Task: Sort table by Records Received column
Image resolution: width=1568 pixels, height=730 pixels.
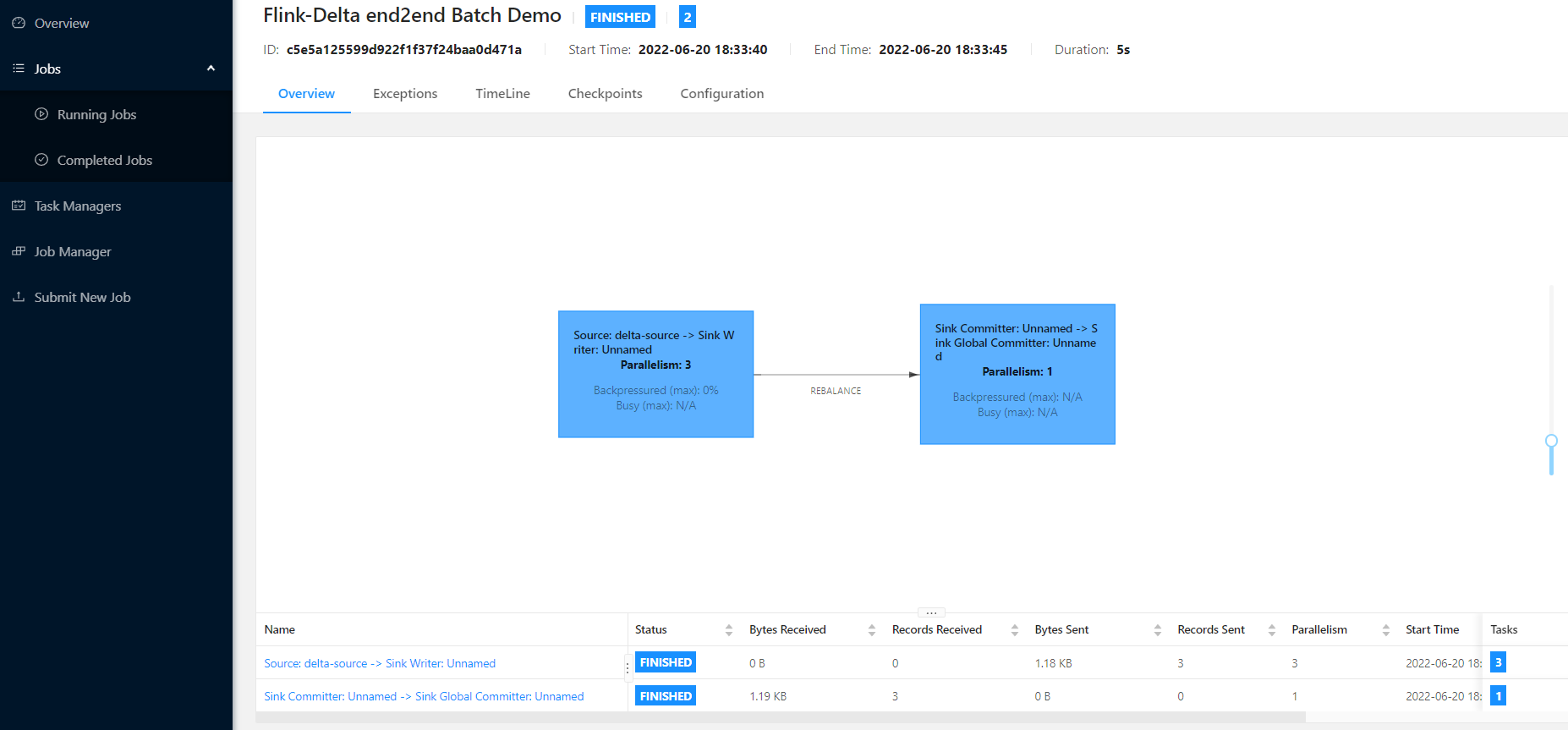Action: [x=1015, y=630]
